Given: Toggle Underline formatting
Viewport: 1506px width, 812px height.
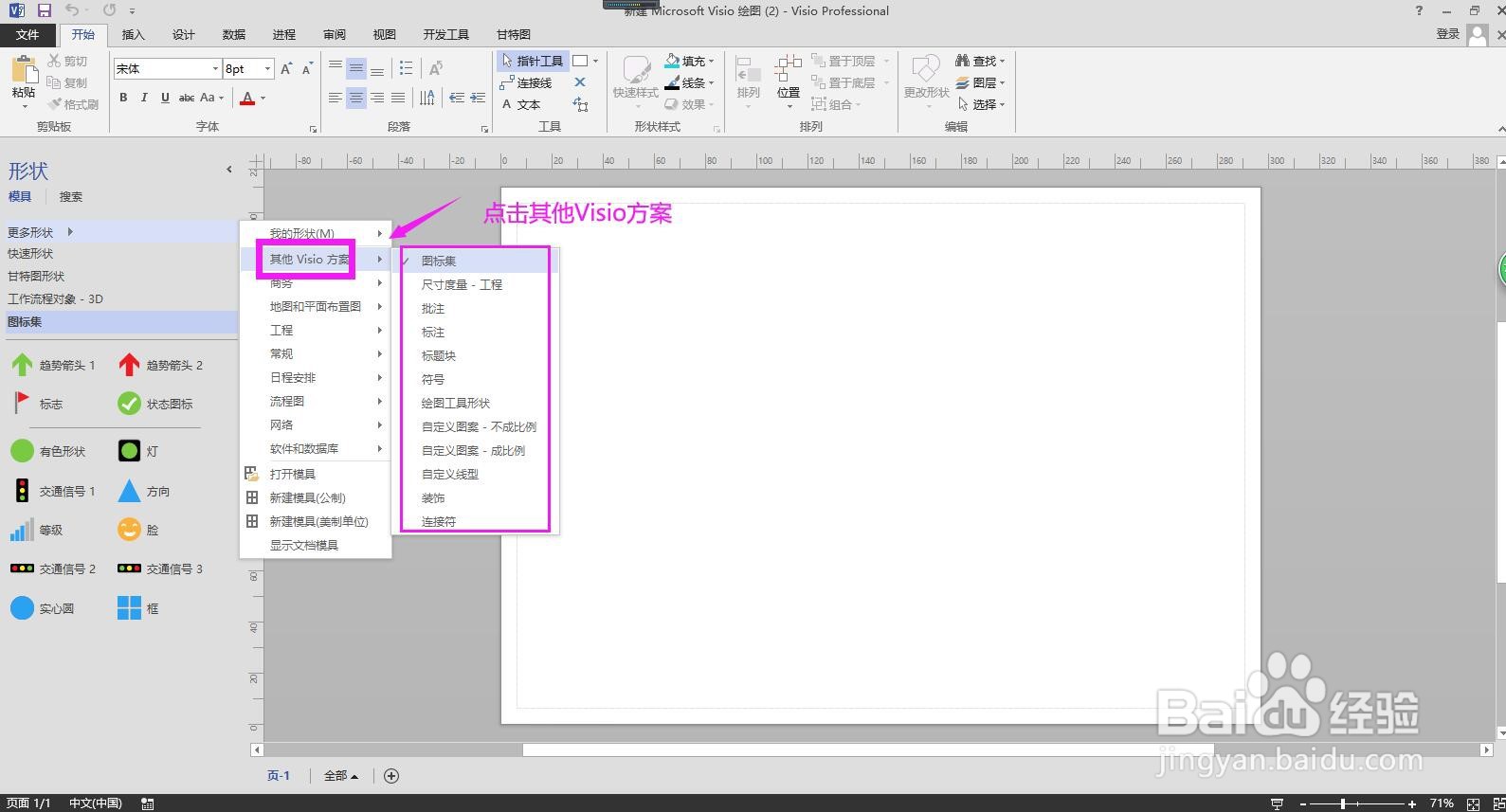Looking at the screenshot, I should click(165, 98).
